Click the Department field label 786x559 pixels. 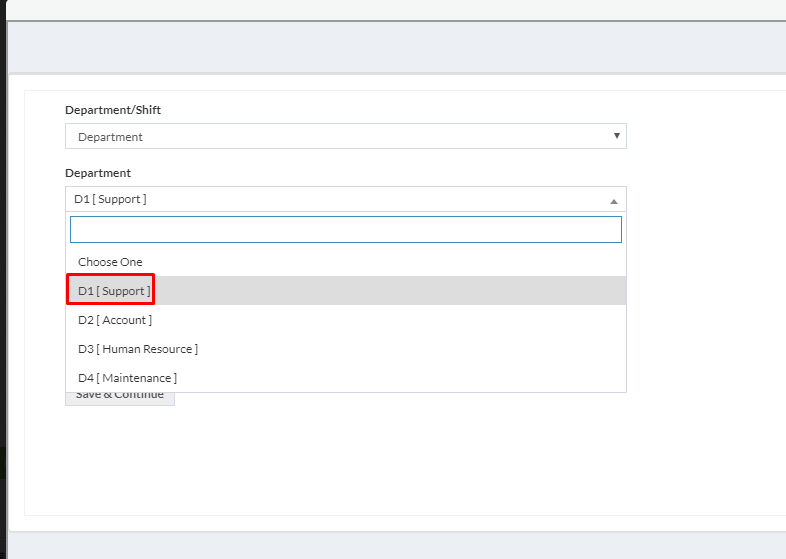[98, 173]
